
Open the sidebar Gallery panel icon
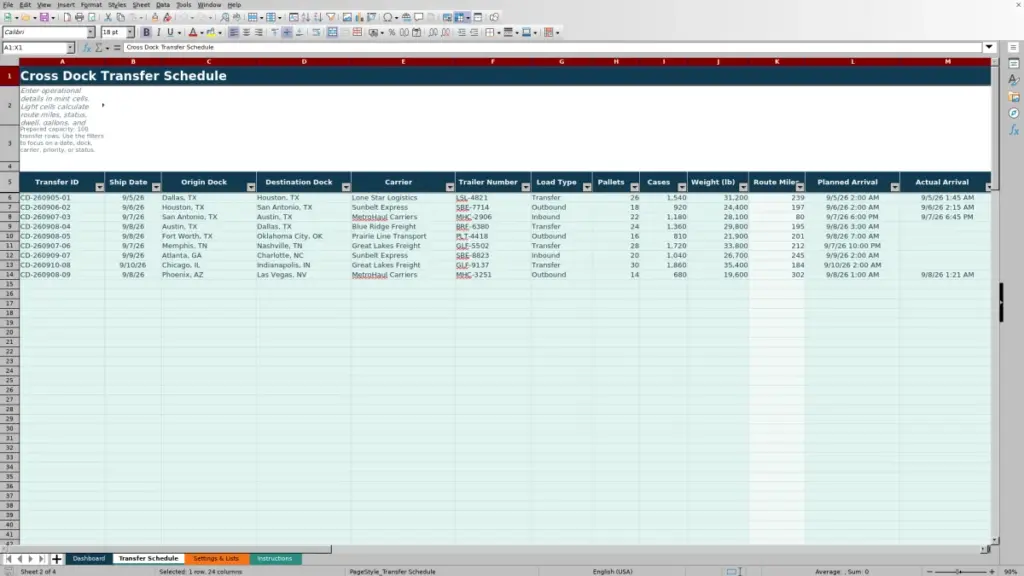tap(1014, 97)
